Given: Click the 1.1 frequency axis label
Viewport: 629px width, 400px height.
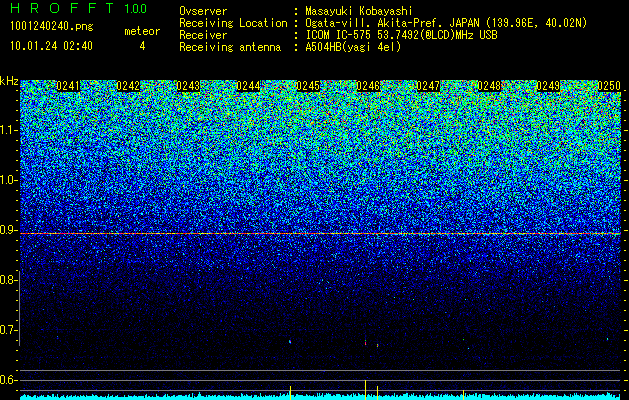Looking at the screenshot, I should 8,130.
